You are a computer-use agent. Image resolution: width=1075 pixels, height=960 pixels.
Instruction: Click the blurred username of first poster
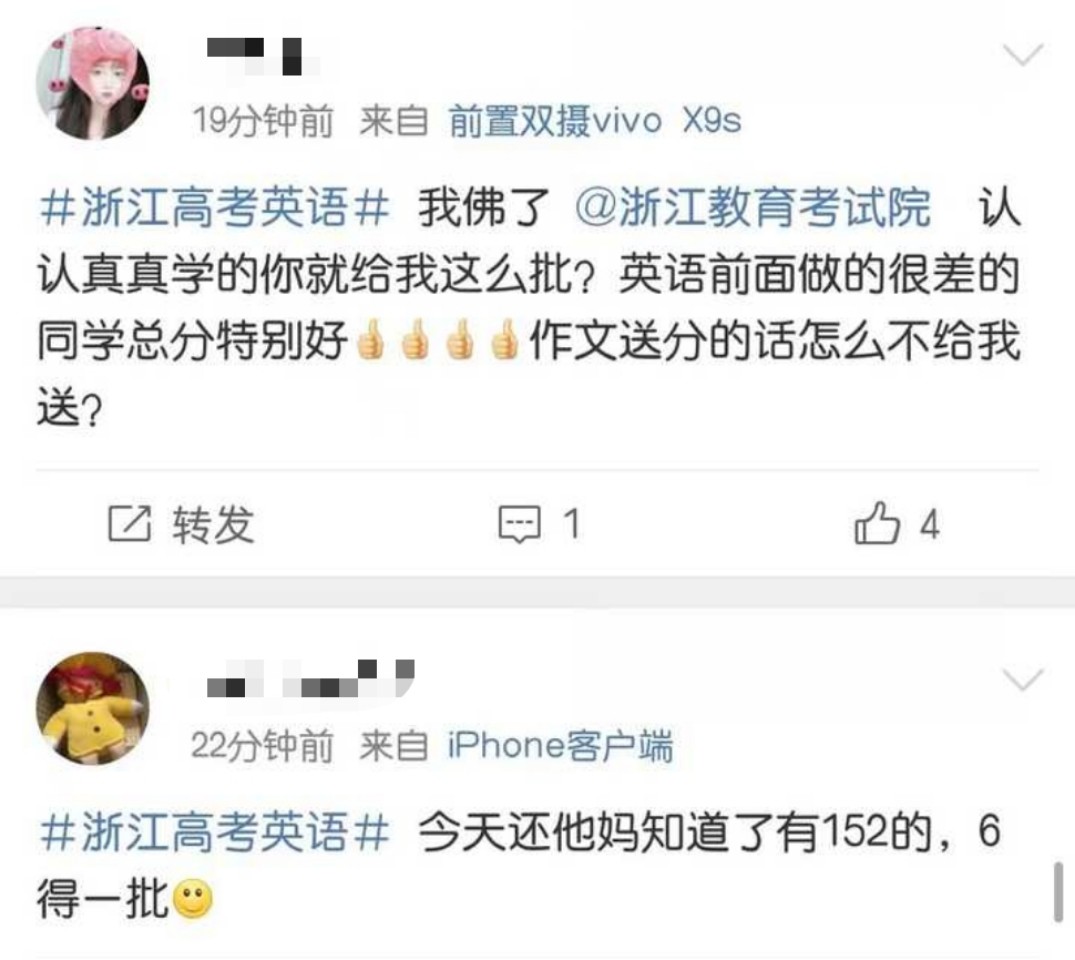(x=262, y=57)
